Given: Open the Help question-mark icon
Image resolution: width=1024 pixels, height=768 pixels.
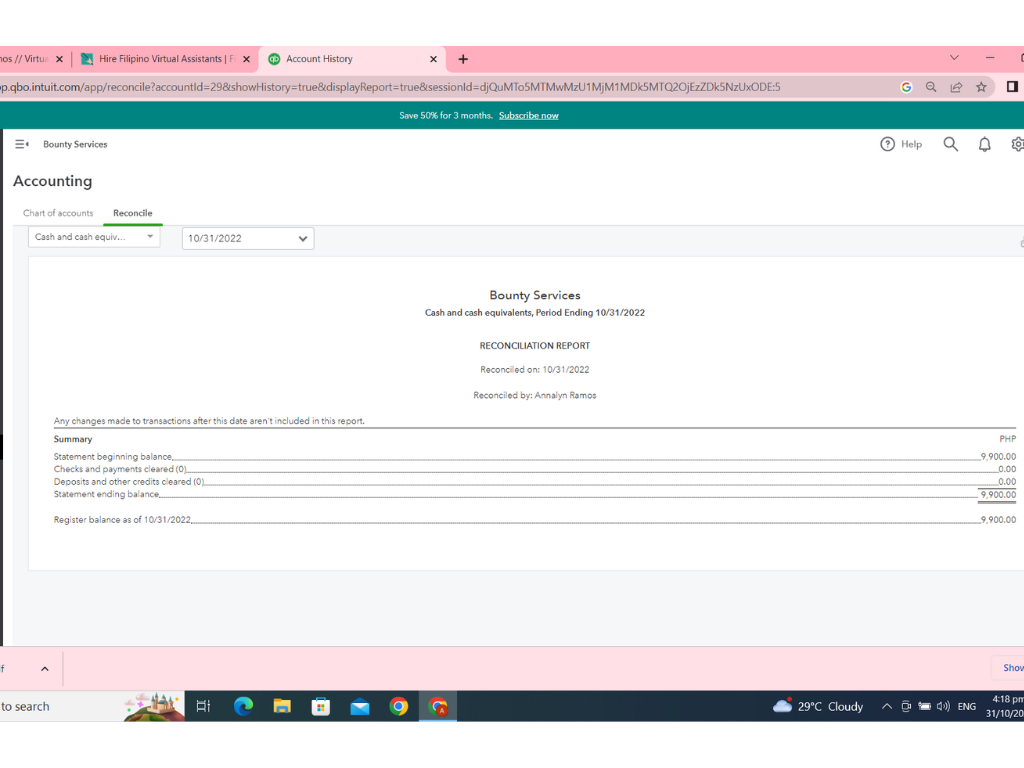Looking at the screenshot, I should coord(887,144).
